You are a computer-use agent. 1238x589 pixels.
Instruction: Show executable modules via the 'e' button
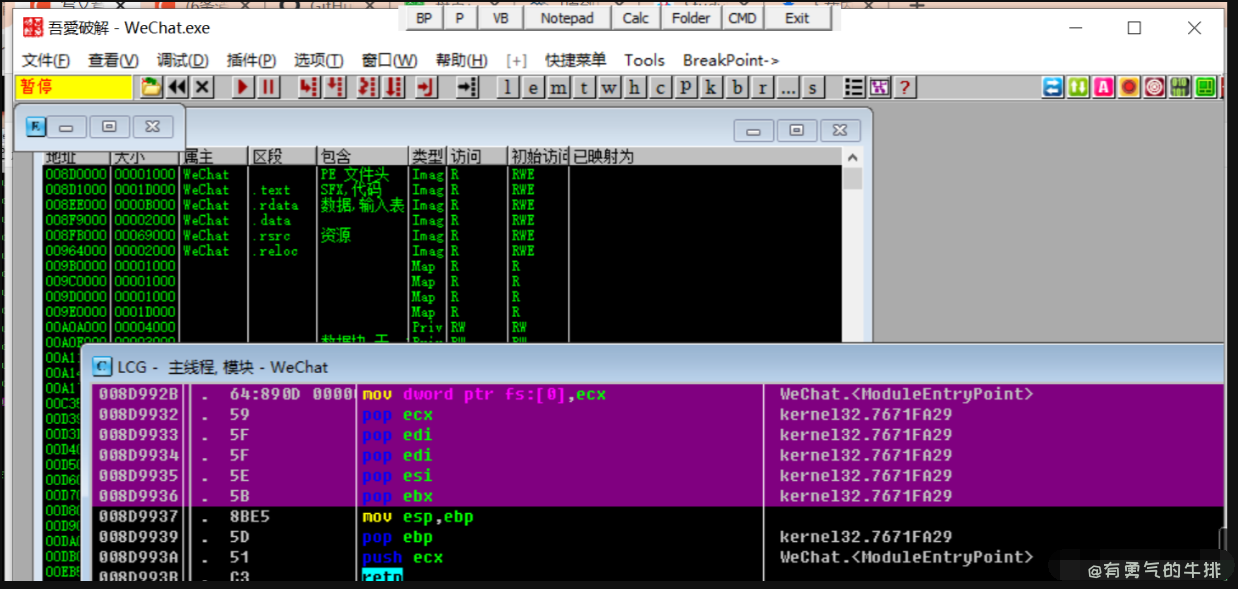pos(533,88)
